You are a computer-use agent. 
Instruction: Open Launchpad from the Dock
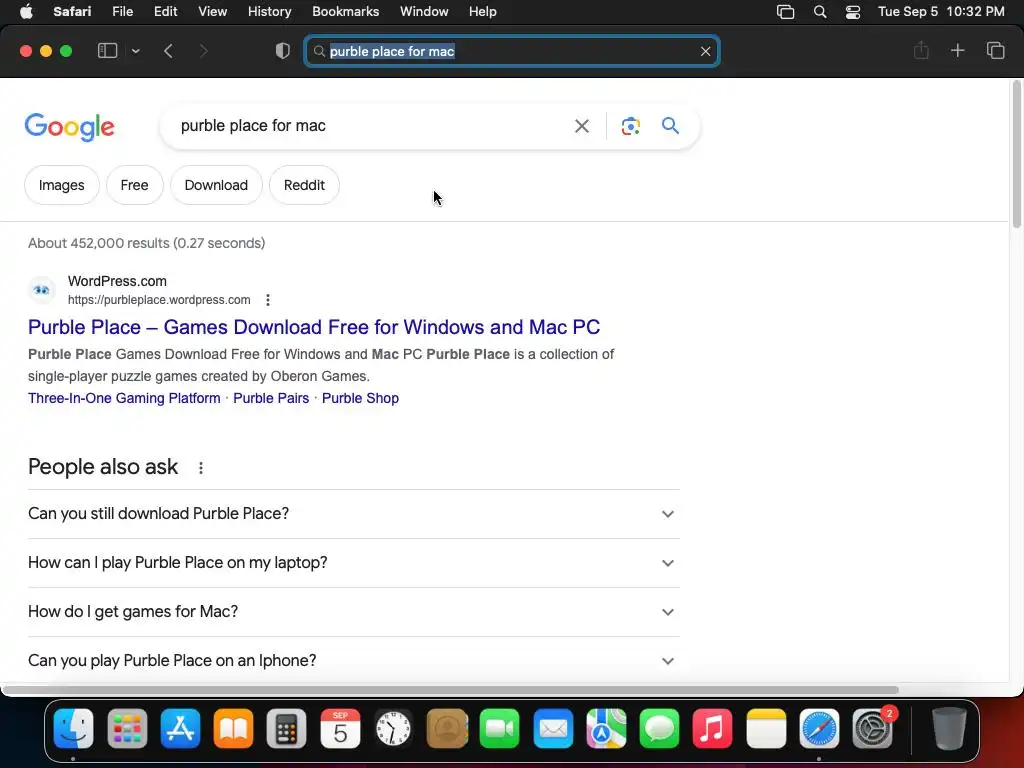[x=127, y=728]
